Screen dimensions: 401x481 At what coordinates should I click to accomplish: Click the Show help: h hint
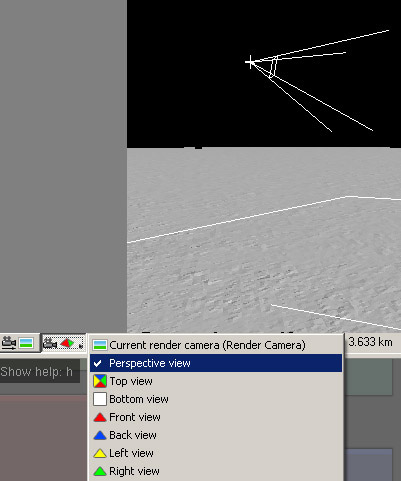(x=37, y=371)
